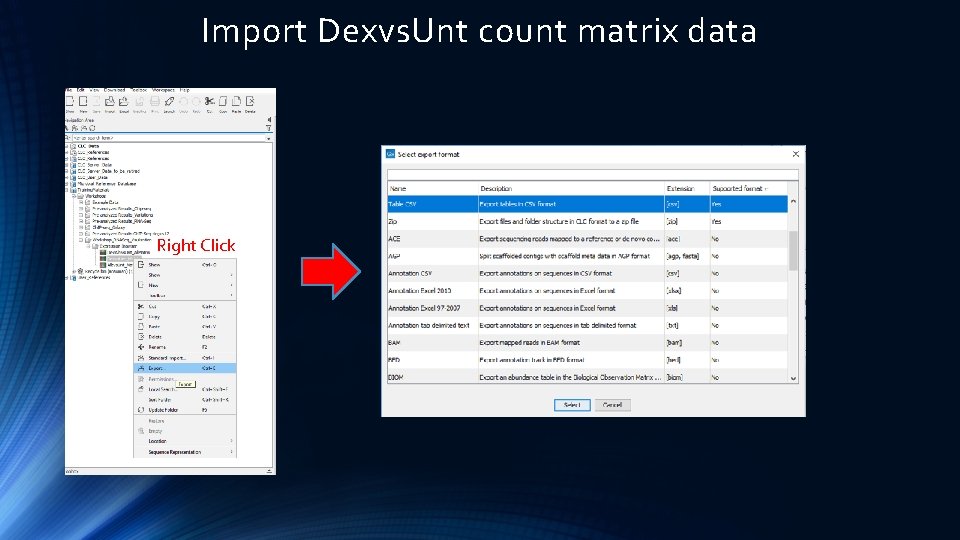This screenshot has height=540, width=960.
Task: Select the Annotation Excel 97-2007 format row
Action: [x=588, y=308]
